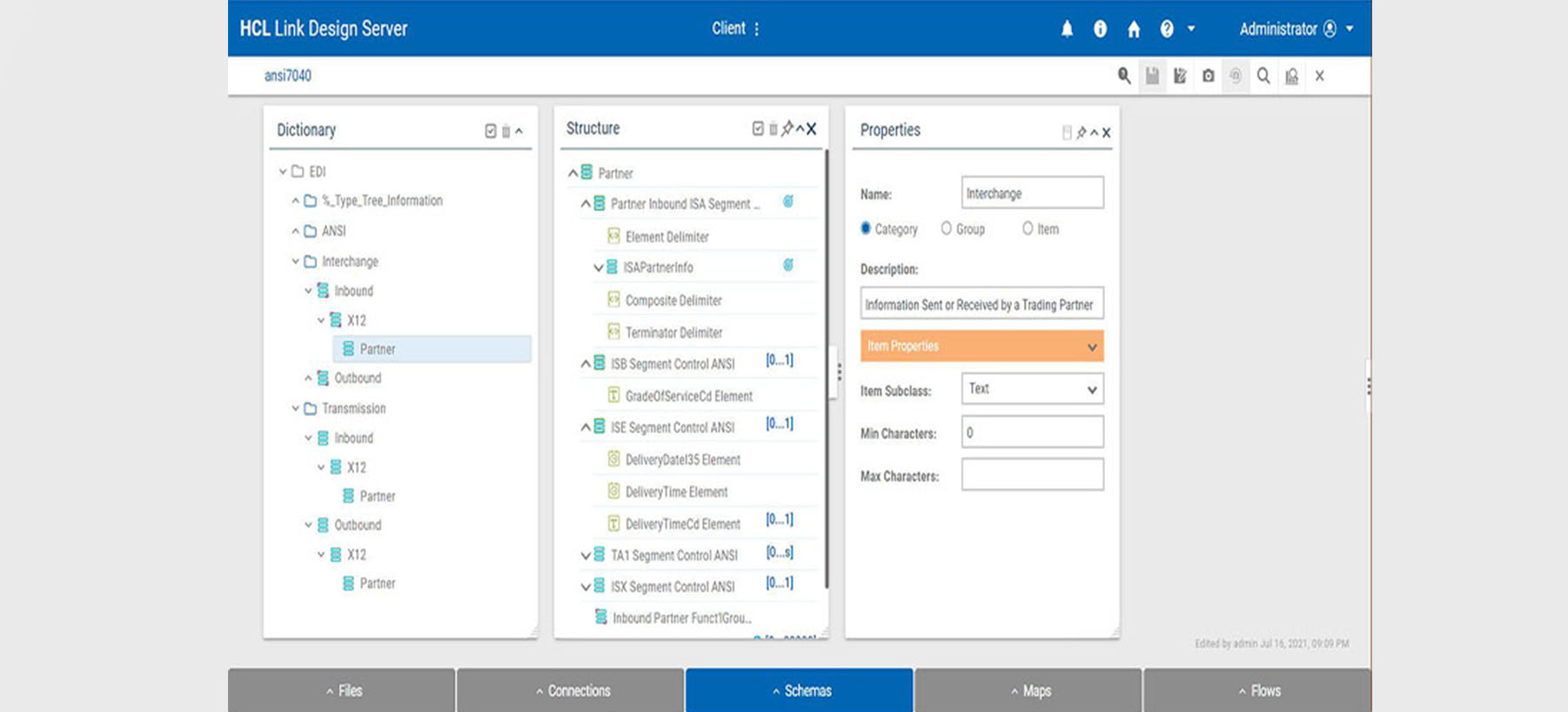Select the Item radio button
Viewport: 1568px width, 712px height.
(1028, 228)
